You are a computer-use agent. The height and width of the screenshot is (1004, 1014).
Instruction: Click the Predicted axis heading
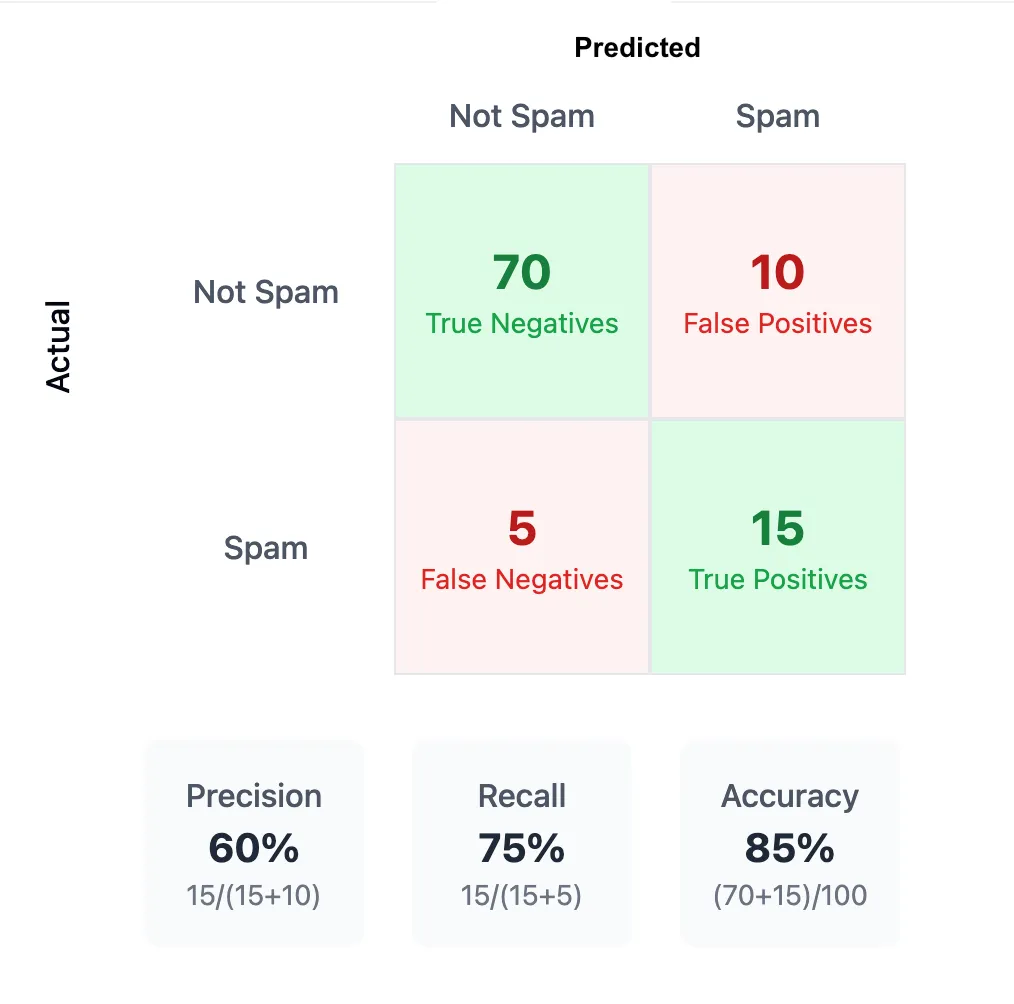pyautogui.click(x=637, y=47)
